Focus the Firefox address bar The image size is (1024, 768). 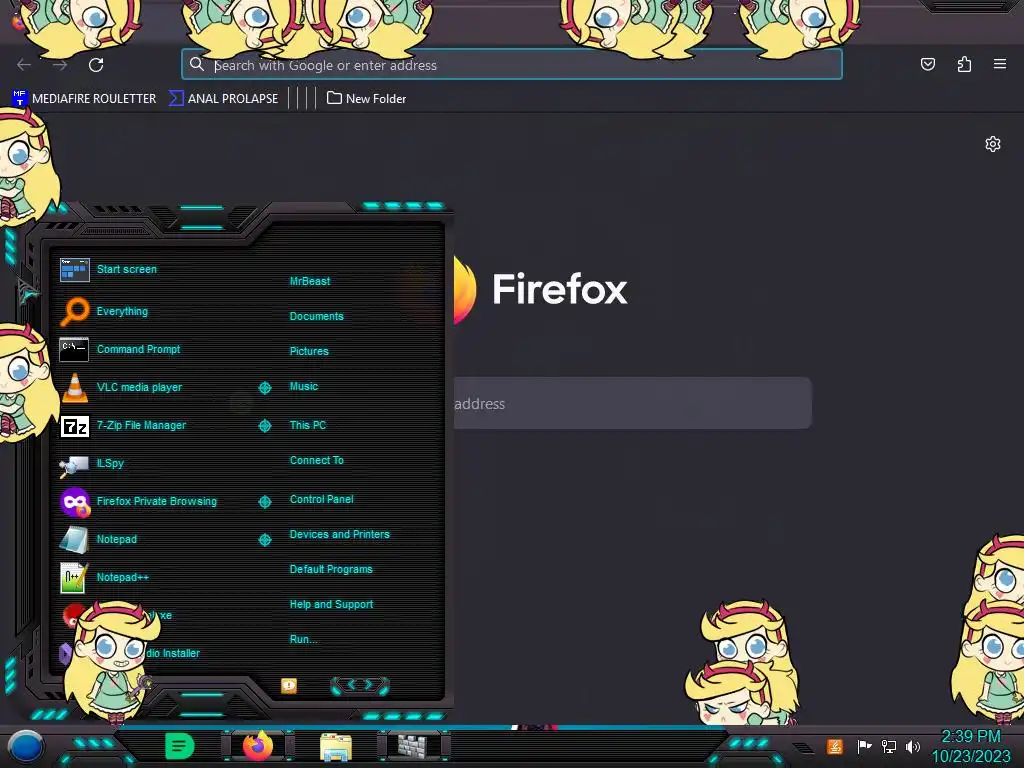[x=511, y=65]
